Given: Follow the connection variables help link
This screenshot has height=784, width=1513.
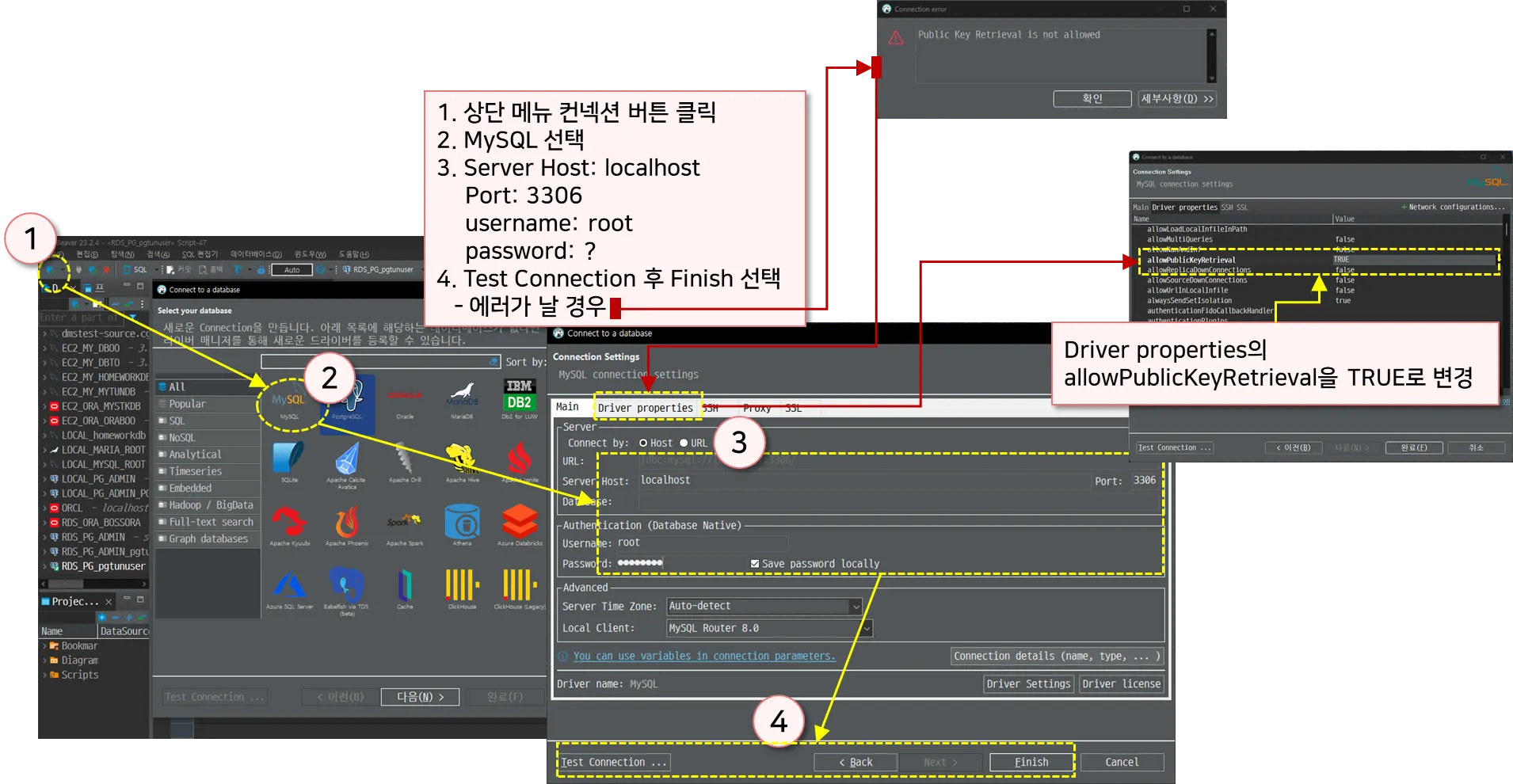Looking at the screenshot, I should tap(704, 657).
